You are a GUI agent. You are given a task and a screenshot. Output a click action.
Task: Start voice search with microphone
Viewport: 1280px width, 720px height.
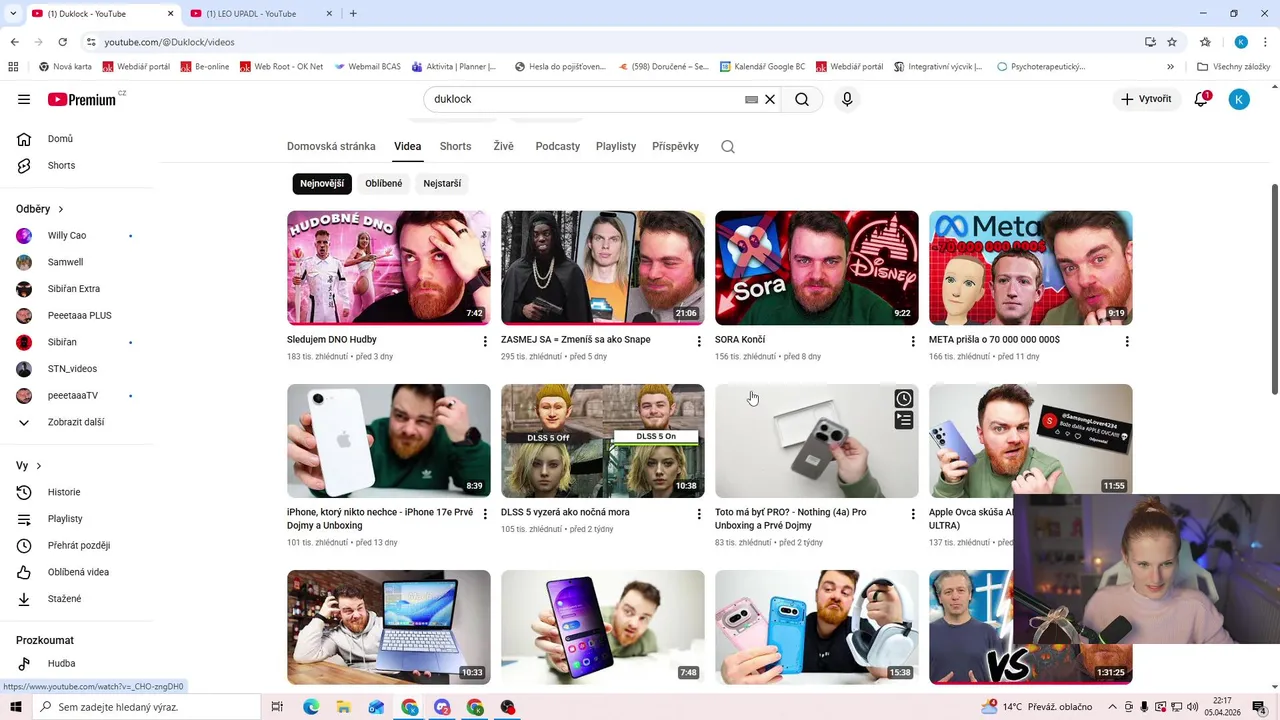(847, 100)
